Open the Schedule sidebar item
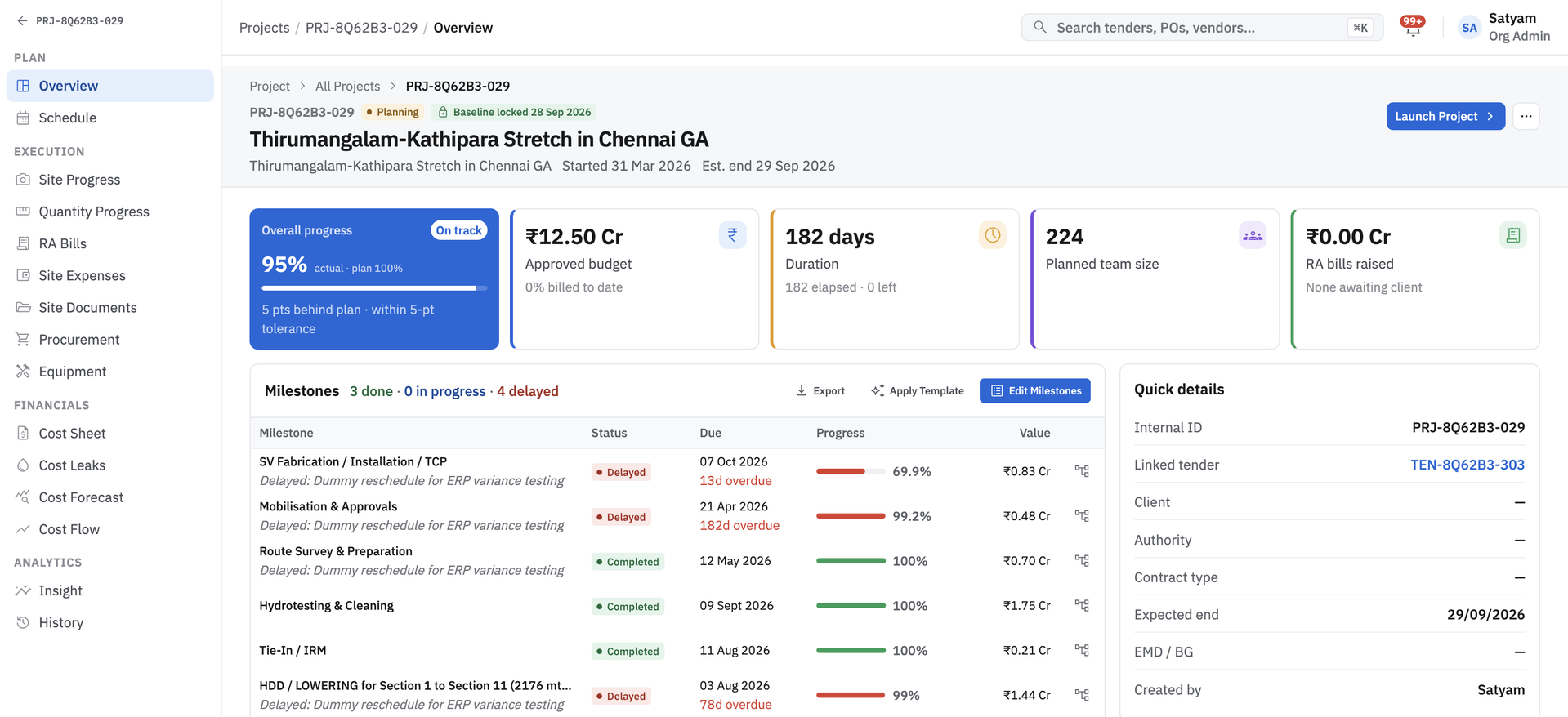The width and height of the screenshot is (1568, 717). point(110,118)
